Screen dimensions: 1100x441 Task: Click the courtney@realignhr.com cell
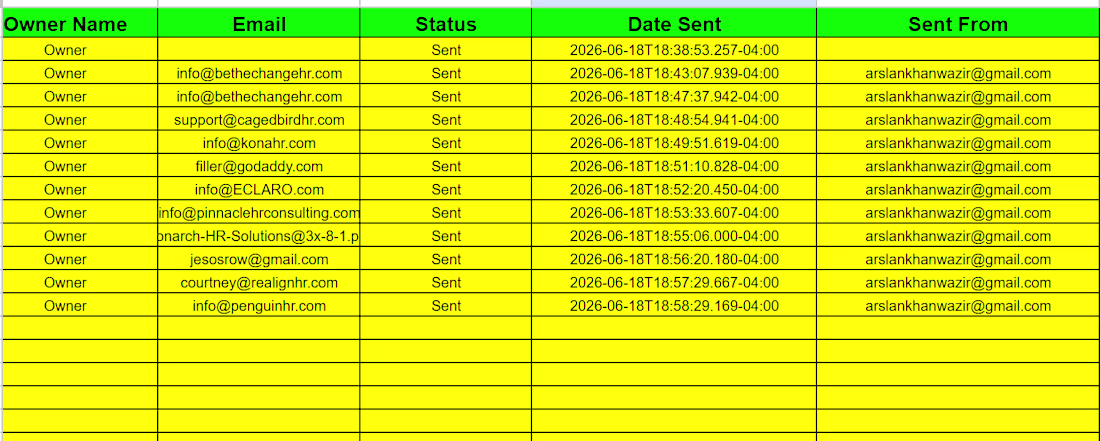click(259, 283)
